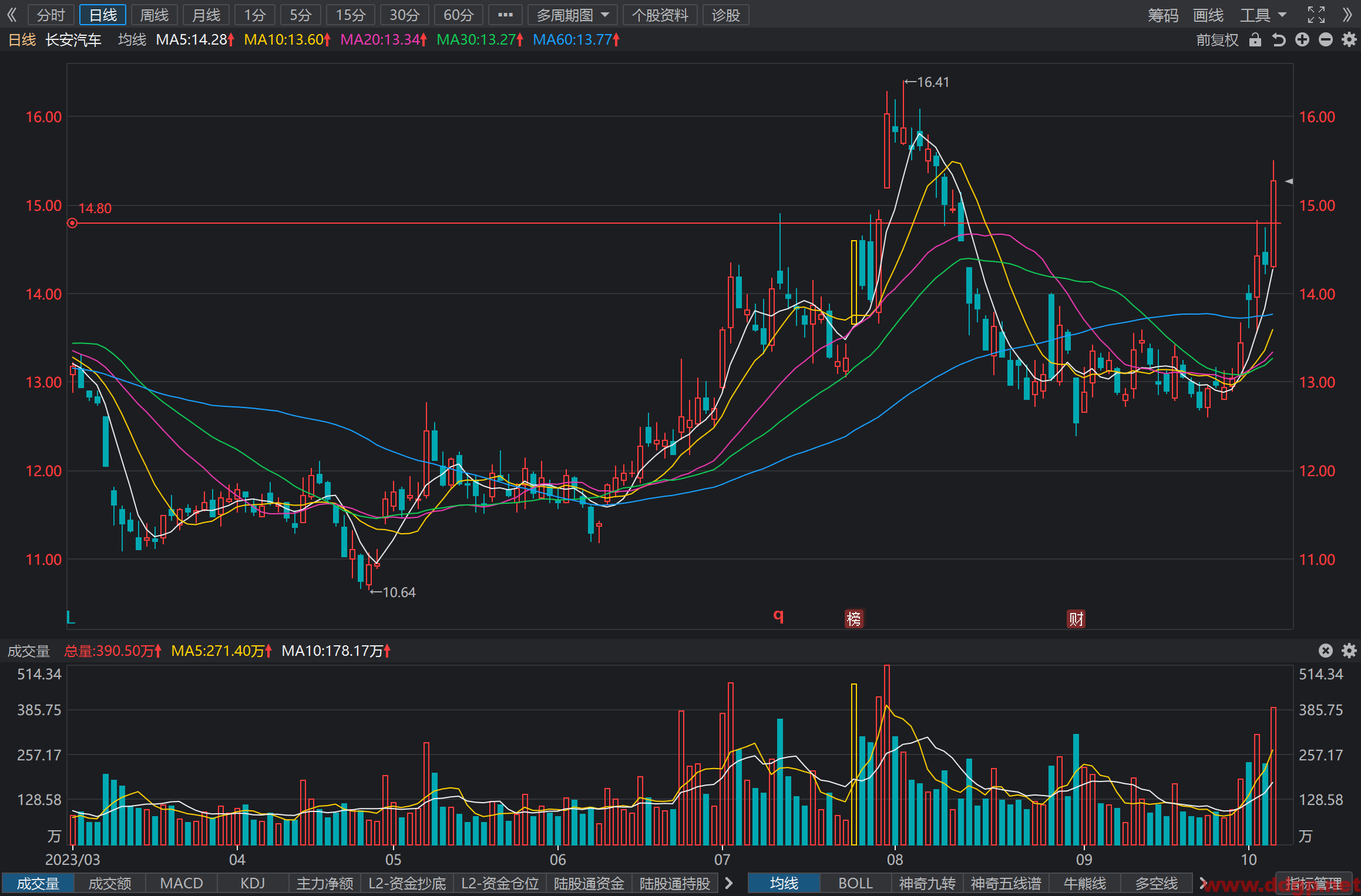Click the fullscreen expand icon
This screenshot has width=1361, height=896.
pos(1316,15)
